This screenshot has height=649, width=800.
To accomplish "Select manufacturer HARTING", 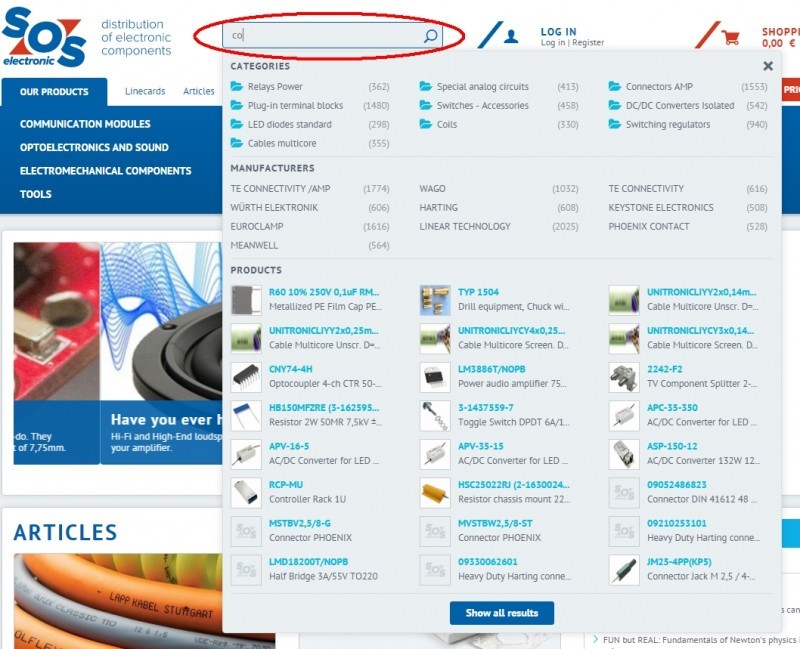I will point(438,208).
